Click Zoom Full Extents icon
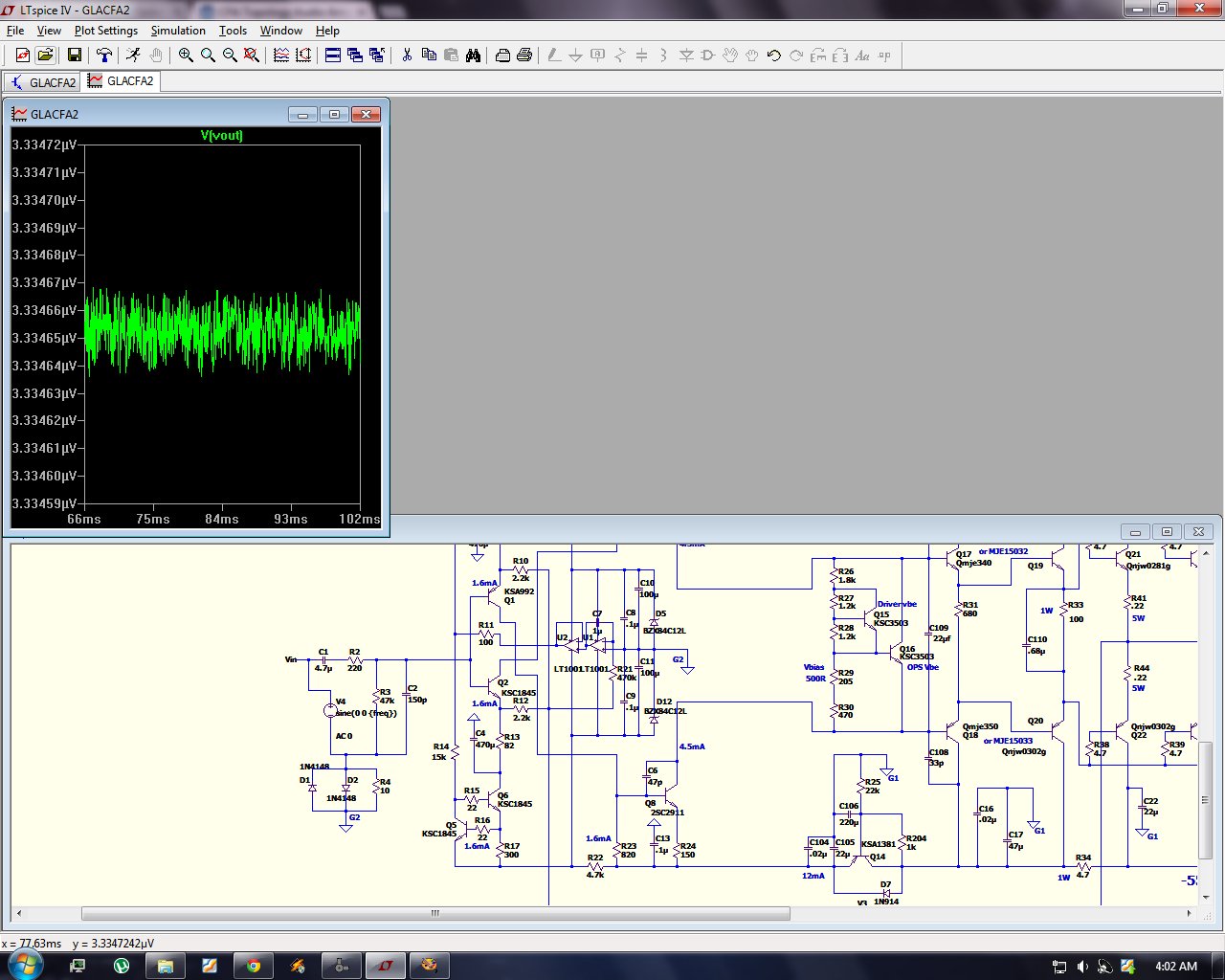Viewport: 1225px width, 980px height. click(x=252, y=56)
